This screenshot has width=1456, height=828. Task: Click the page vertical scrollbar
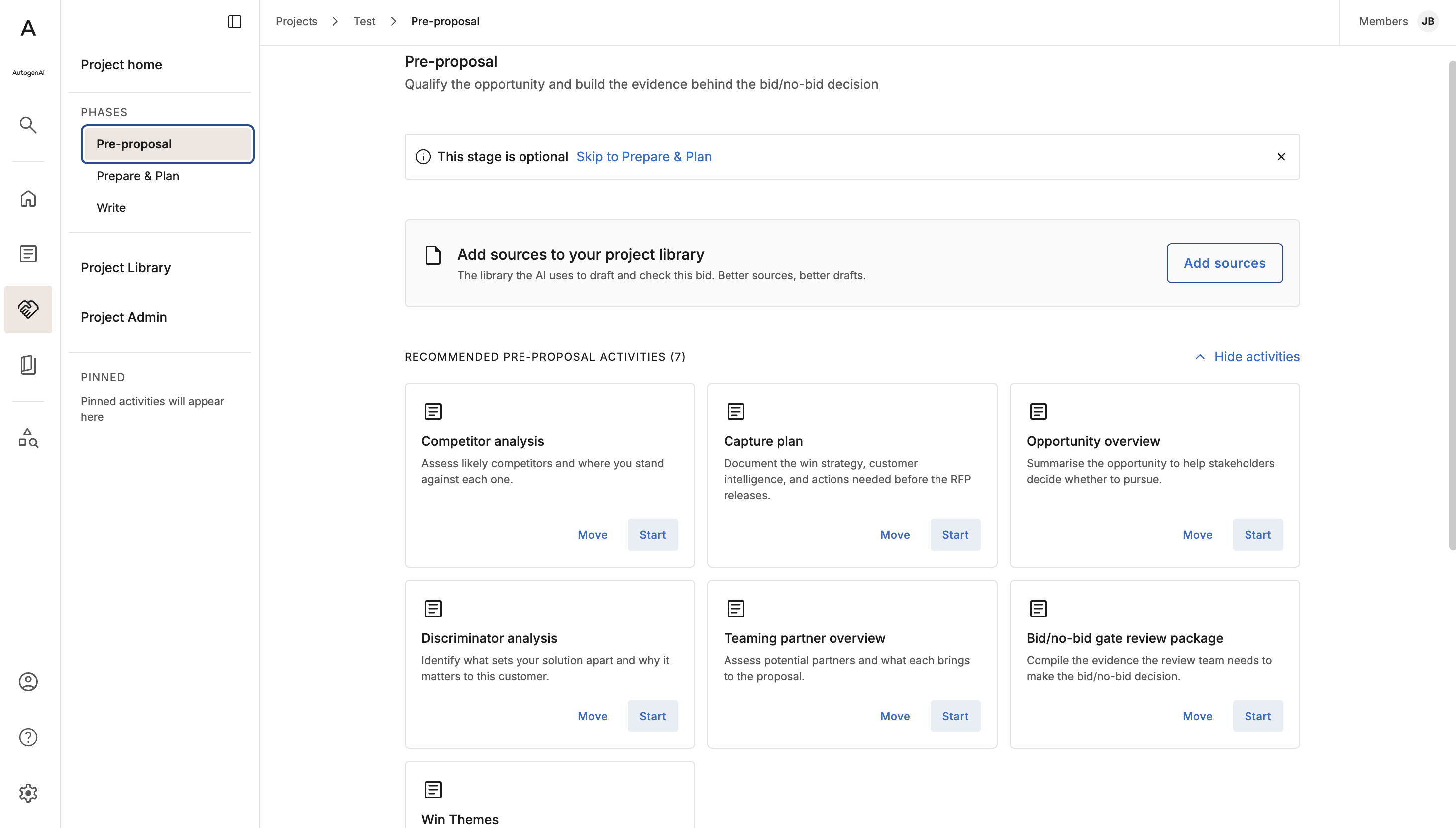point(1452,306)
